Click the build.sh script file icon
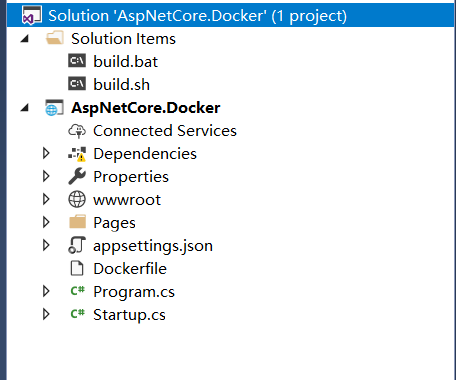The image size is (456, 380). (77, 84)
